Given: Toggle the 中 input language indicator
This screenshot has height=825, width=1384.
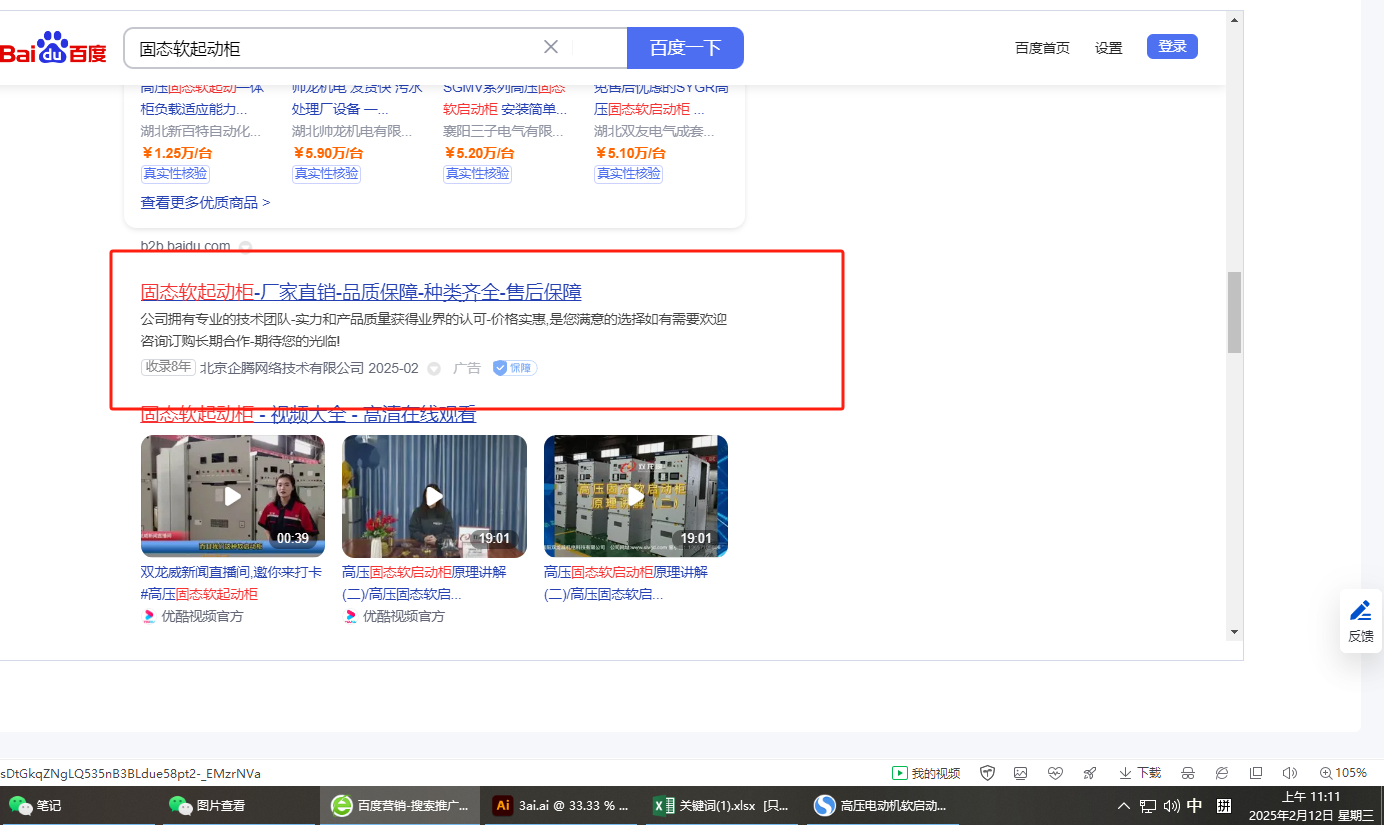Looking at the screenshot, I should [1194, 806].
